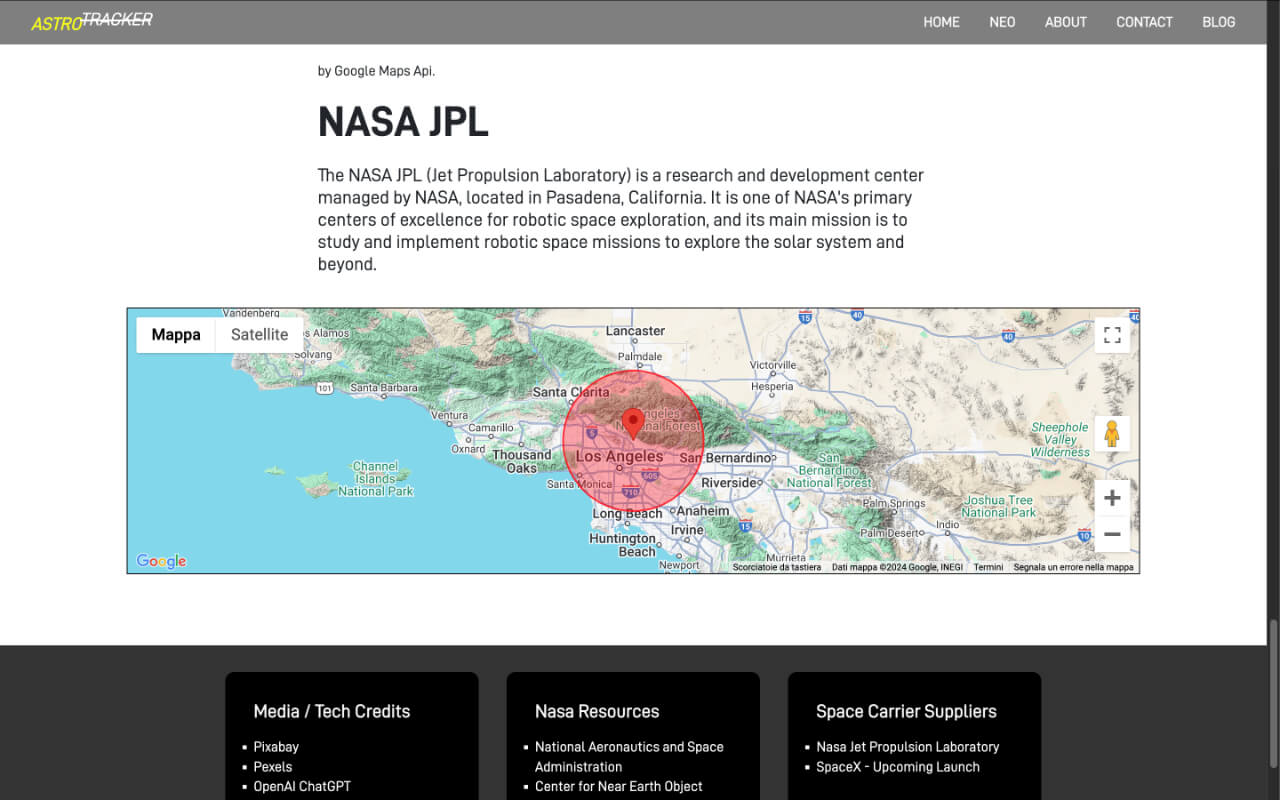
Task: Go to the CONTACT page
Action: [1144, 22]
